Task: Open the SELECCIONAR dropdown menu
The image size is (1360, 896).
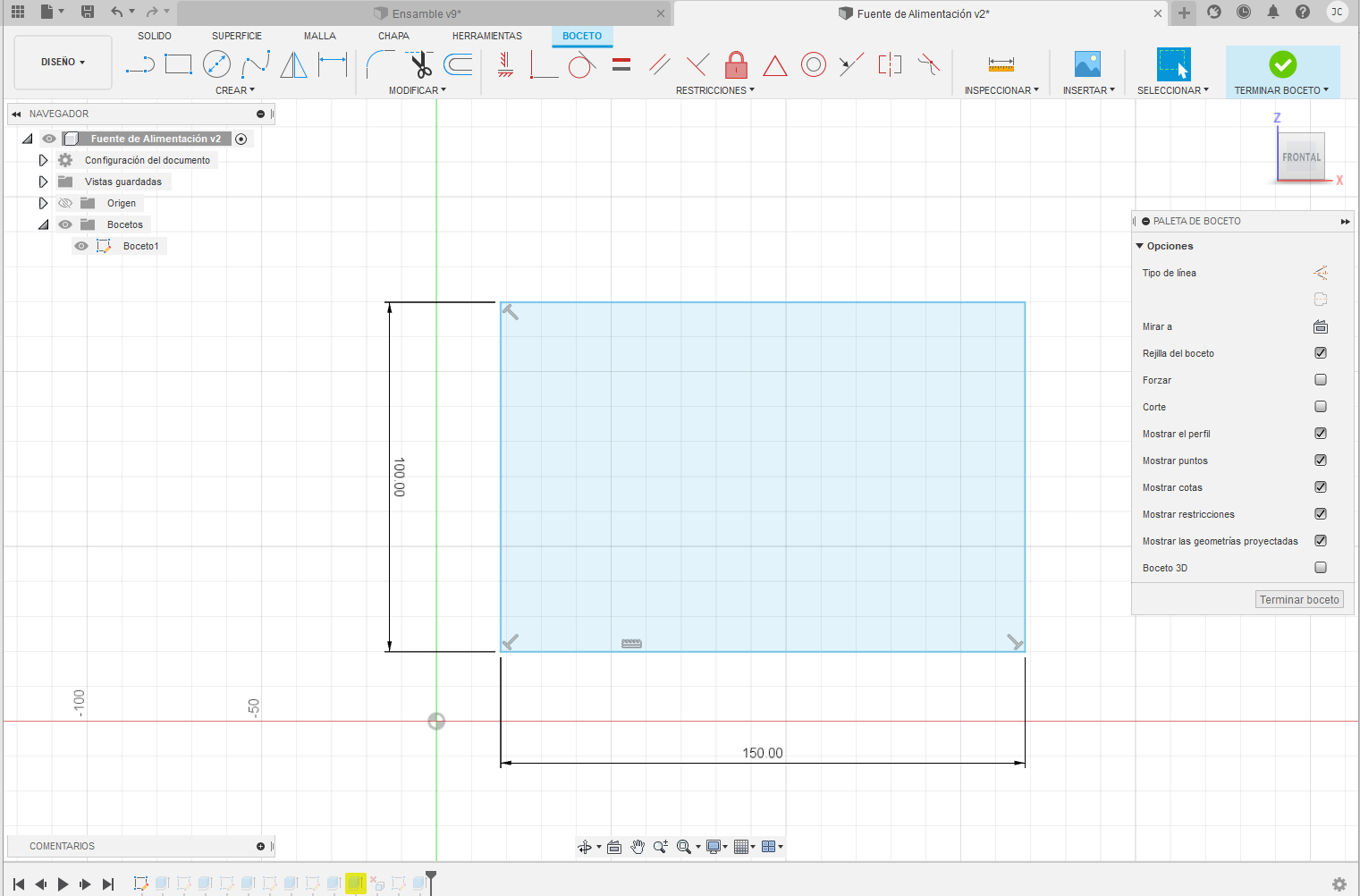Action: (1173, 90)
